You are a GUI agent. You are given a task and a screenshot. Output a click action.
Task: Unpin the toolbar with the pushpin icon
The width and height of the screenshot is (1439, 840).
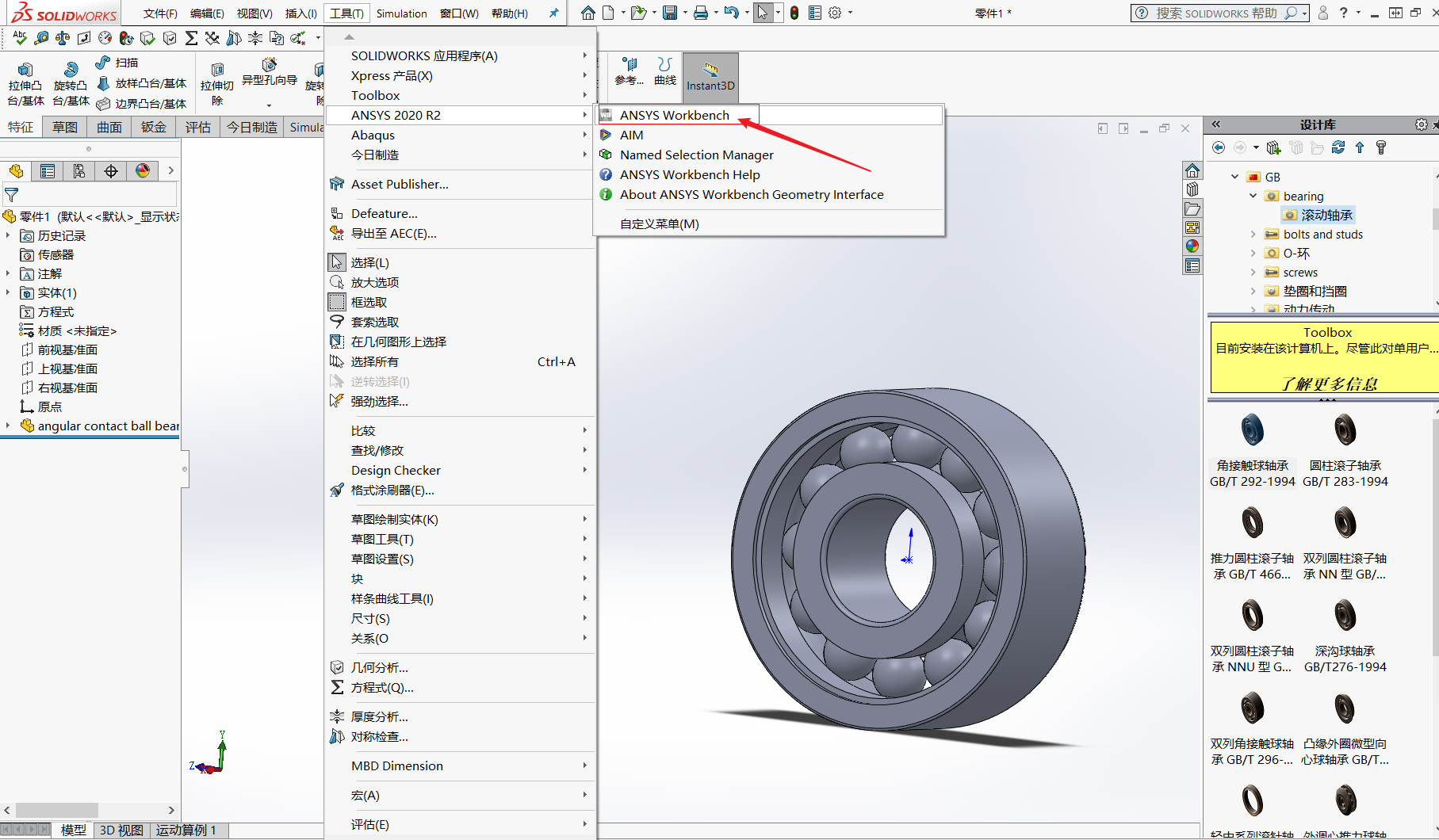(x=553, y=13)
